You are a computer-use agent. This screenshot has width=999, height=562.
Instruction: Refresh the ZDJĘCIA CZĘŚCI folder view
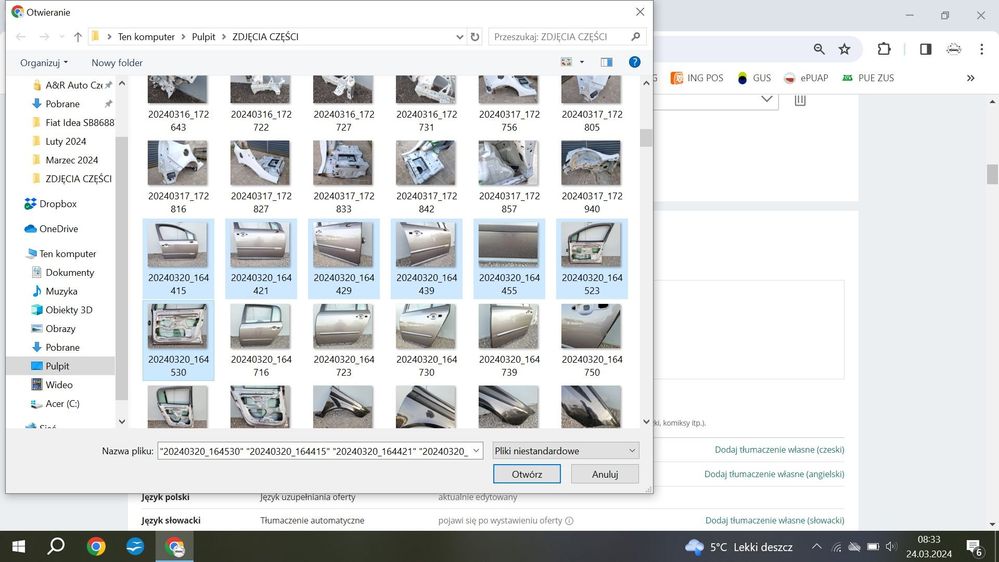pos(474,37)
